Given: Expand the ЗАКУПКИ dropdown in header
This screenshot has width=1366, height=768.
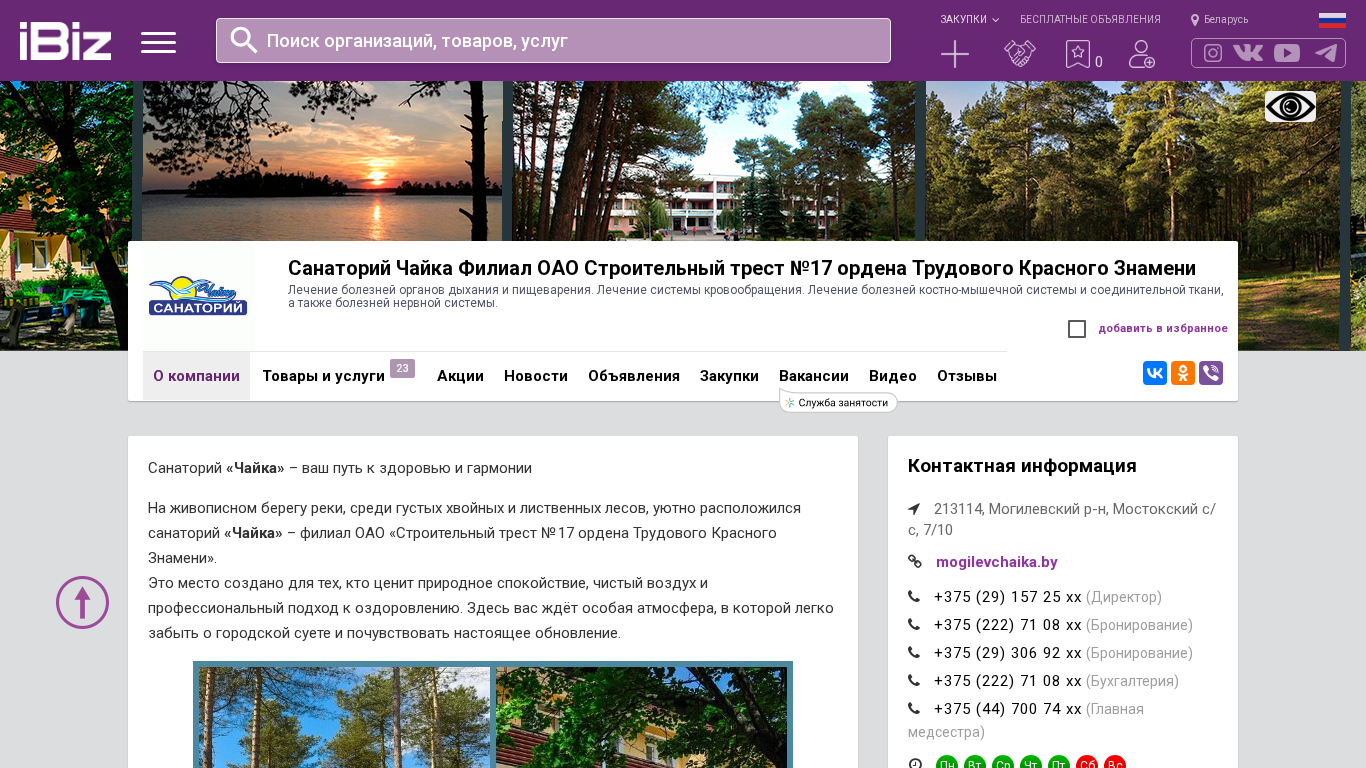Looking at the screenshot, I should tap(969, 19).
